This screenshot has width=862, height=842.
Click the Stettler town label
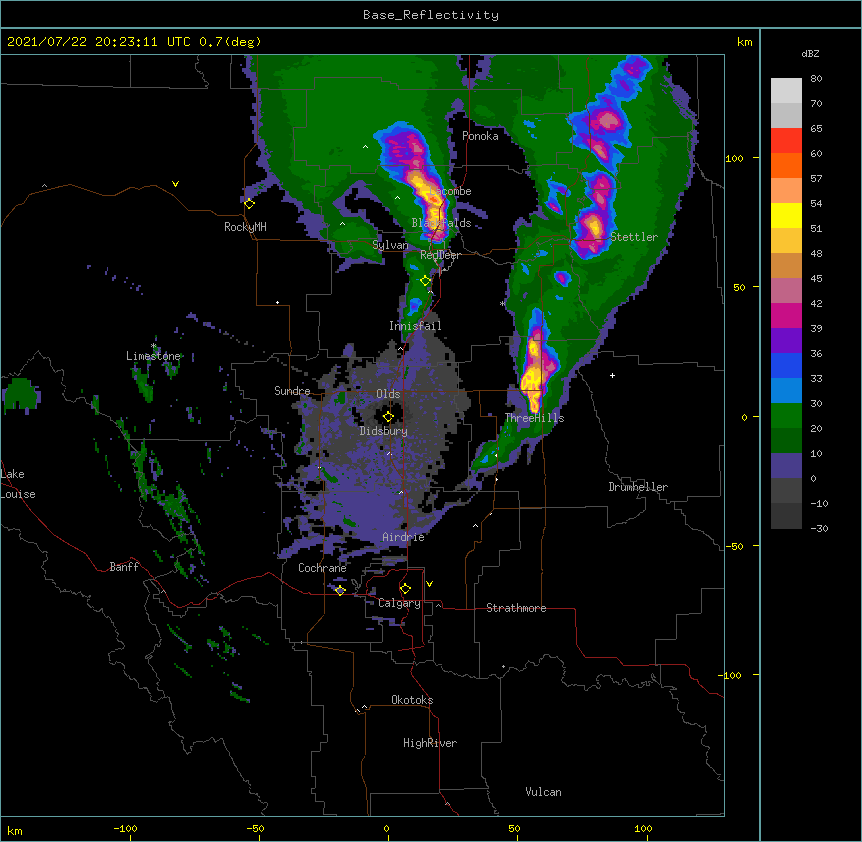coord(634,237)
